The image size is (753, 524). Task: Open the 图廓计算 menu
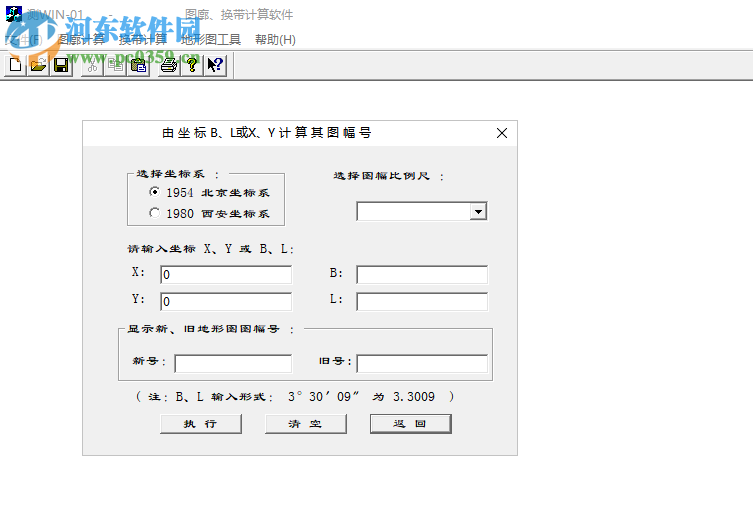81,39
